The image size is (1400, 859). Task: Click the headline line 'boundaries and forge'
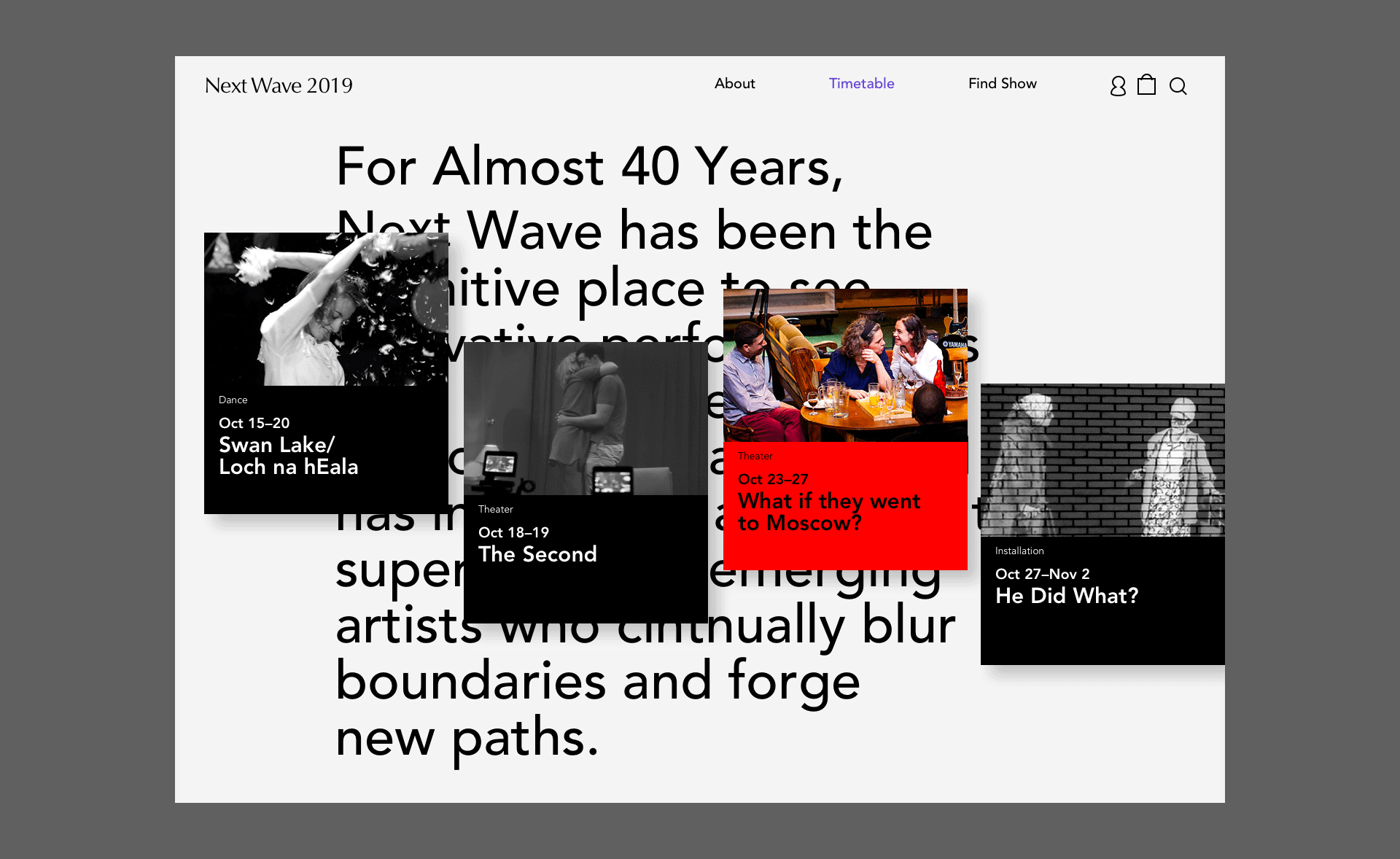click(597, 683)
